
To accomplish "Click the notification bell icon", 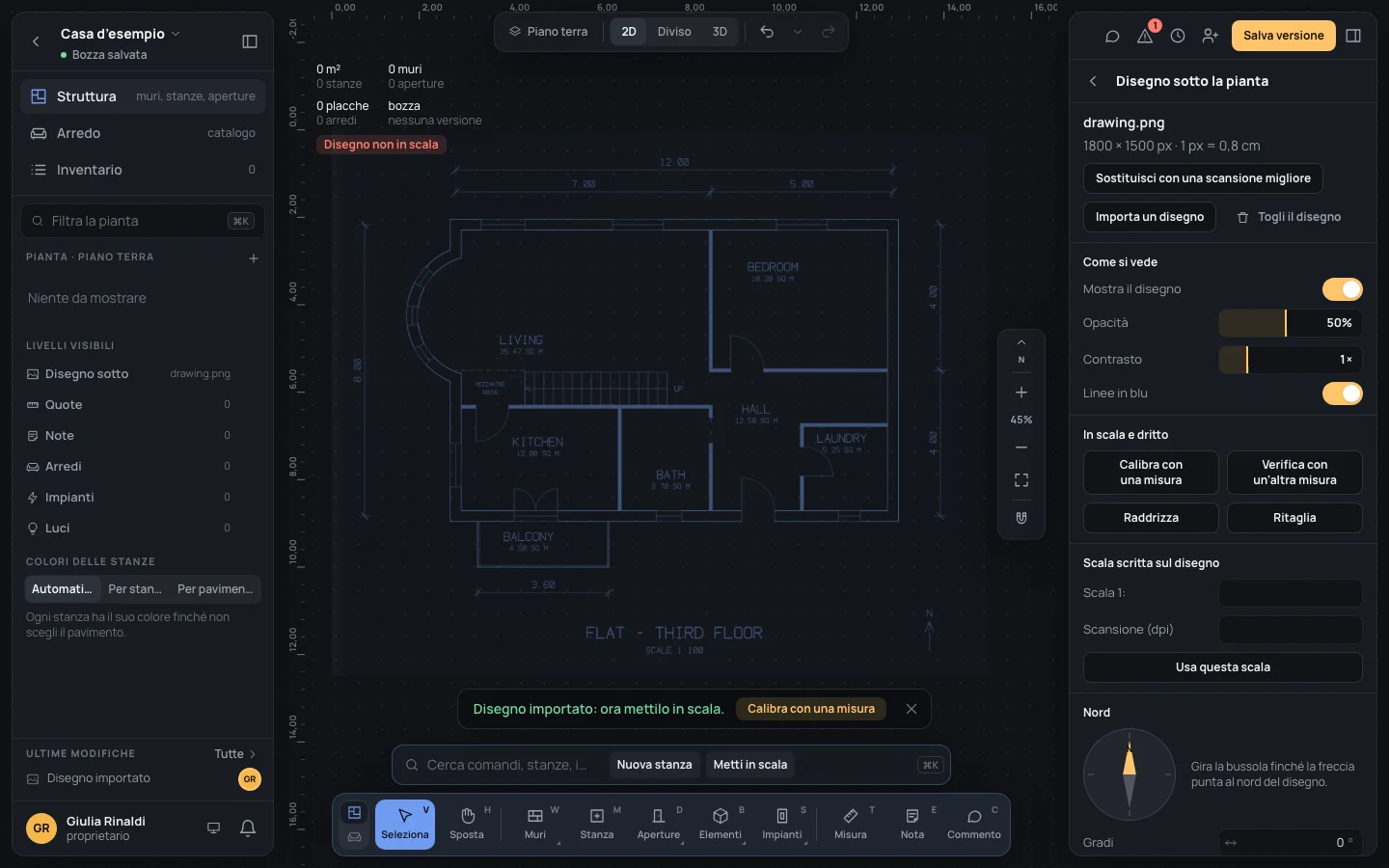I will click(248, 827).
